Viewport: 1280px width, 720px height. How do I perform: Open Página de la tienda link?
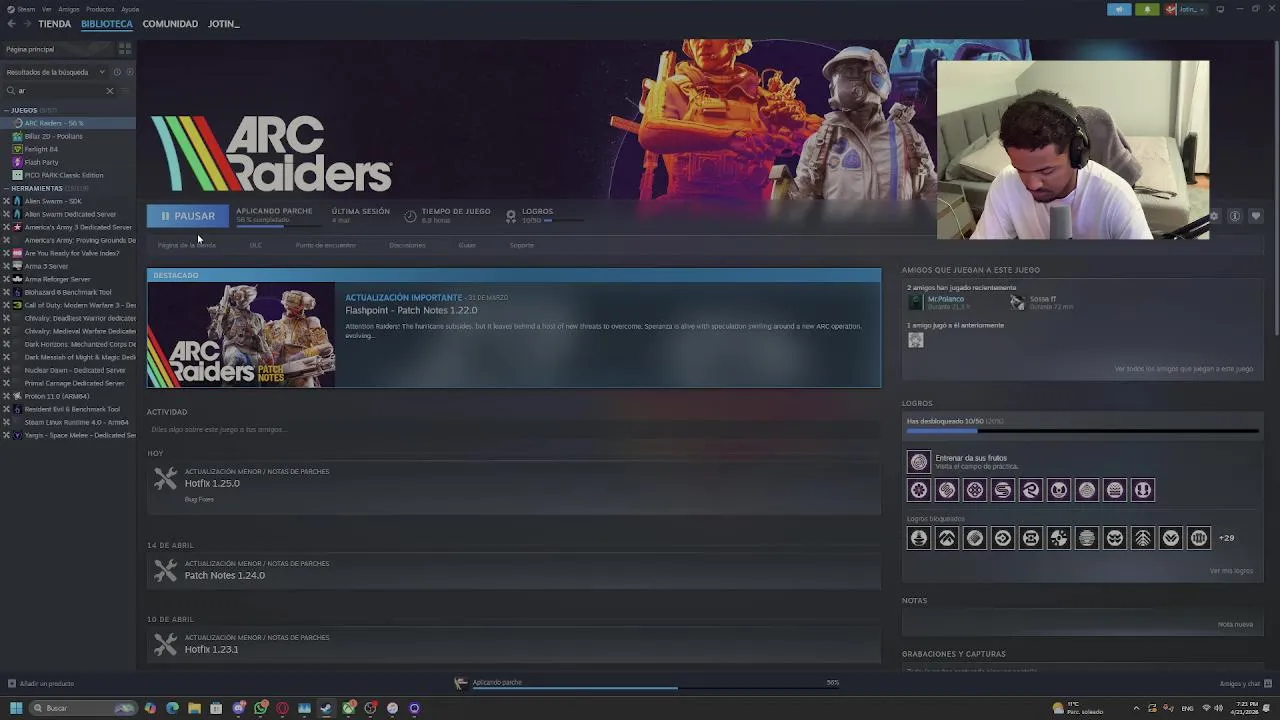coord(187,245)
